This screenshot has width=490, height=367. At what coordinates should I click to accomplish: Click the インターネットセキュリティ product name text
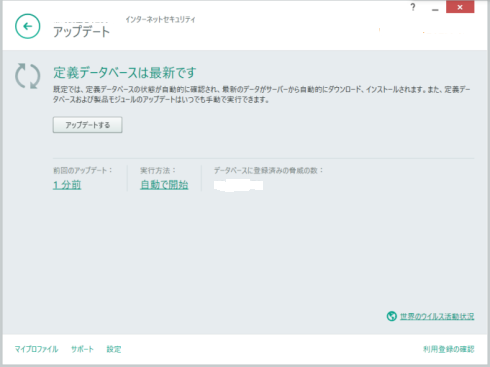(160, 20)
